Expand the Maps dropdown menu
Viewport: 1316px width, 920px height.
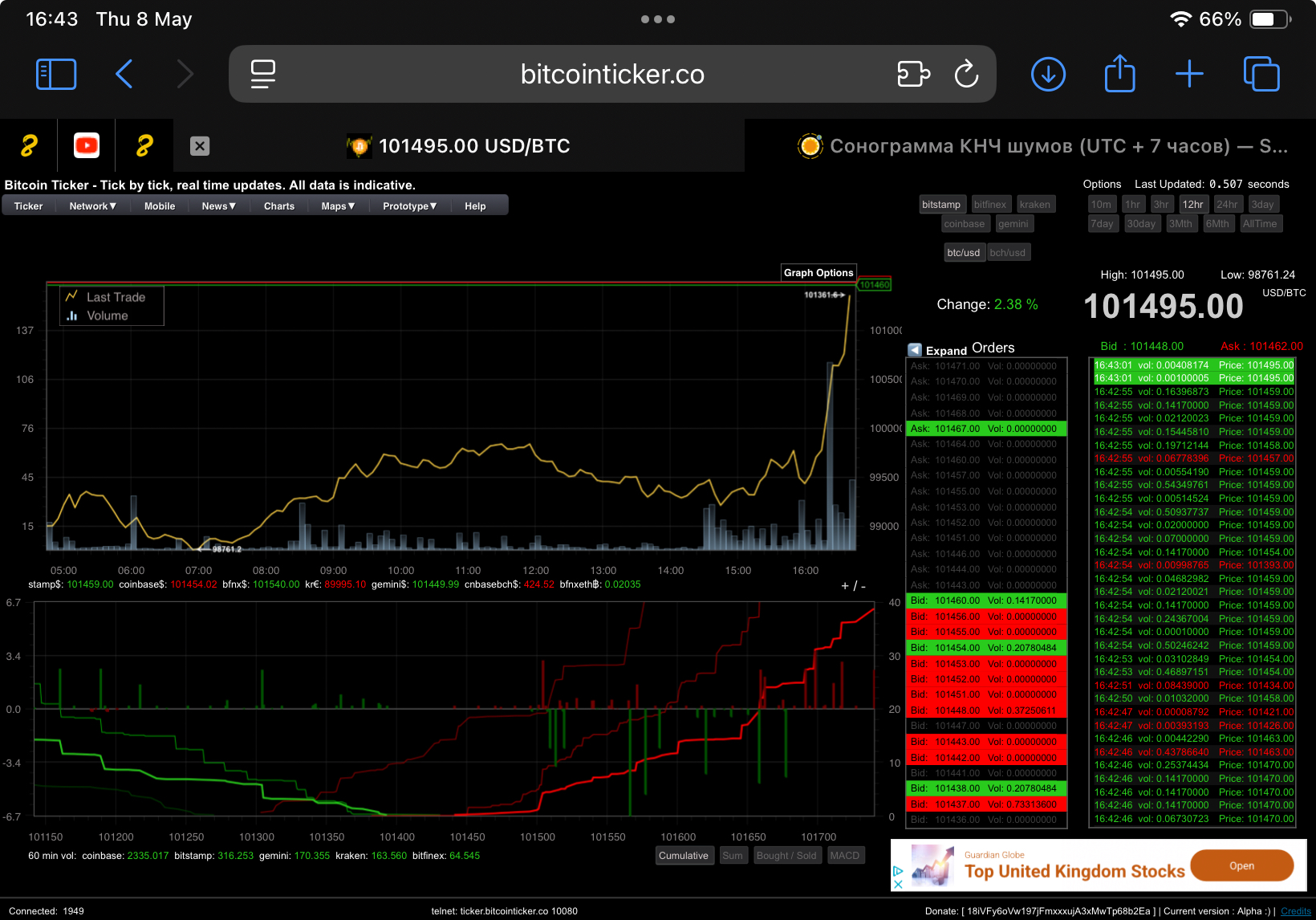click(338, 206)
